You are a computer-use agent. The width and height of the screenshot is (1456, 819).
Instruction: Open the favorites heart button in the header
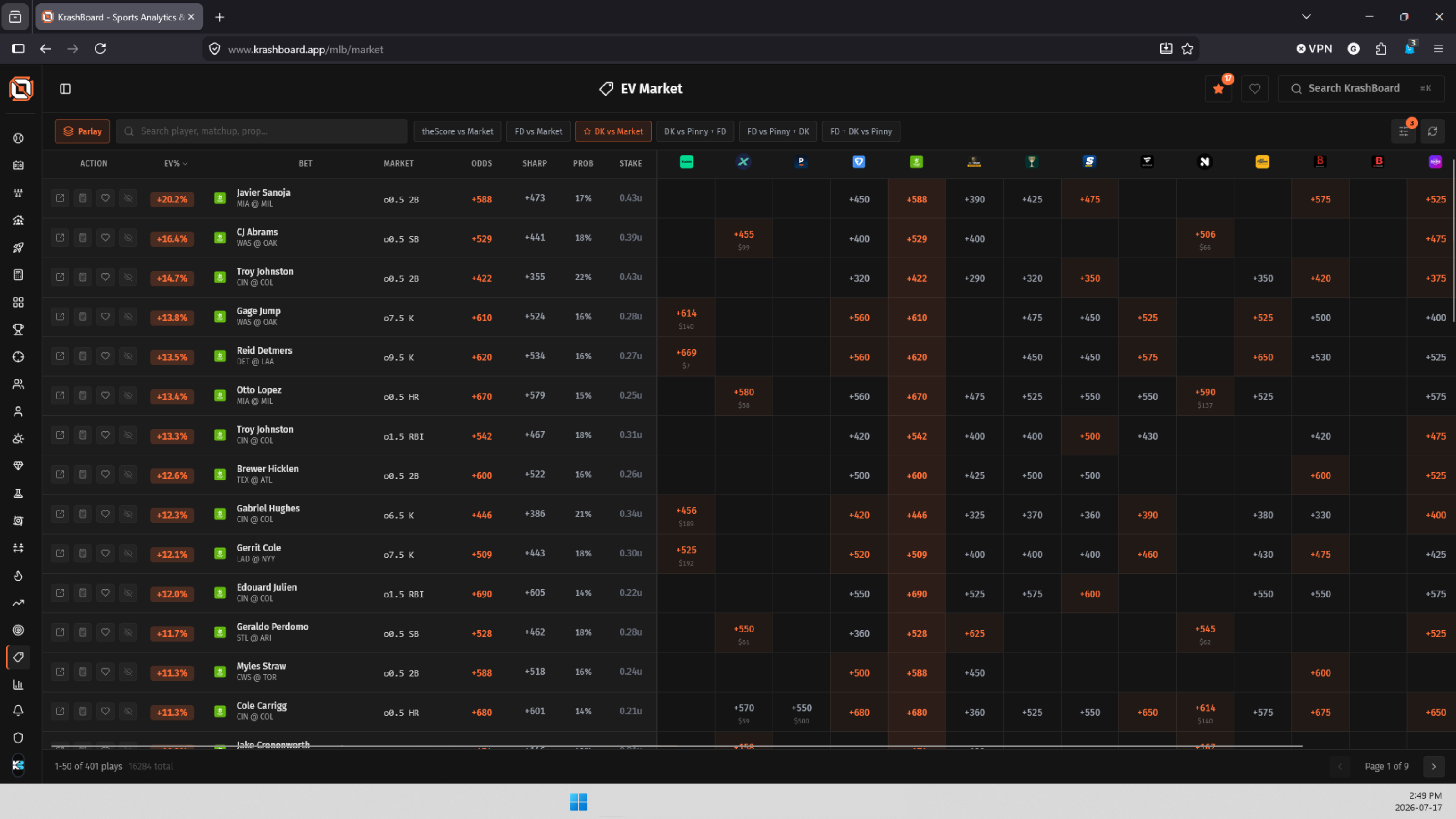click(1255, 89)
